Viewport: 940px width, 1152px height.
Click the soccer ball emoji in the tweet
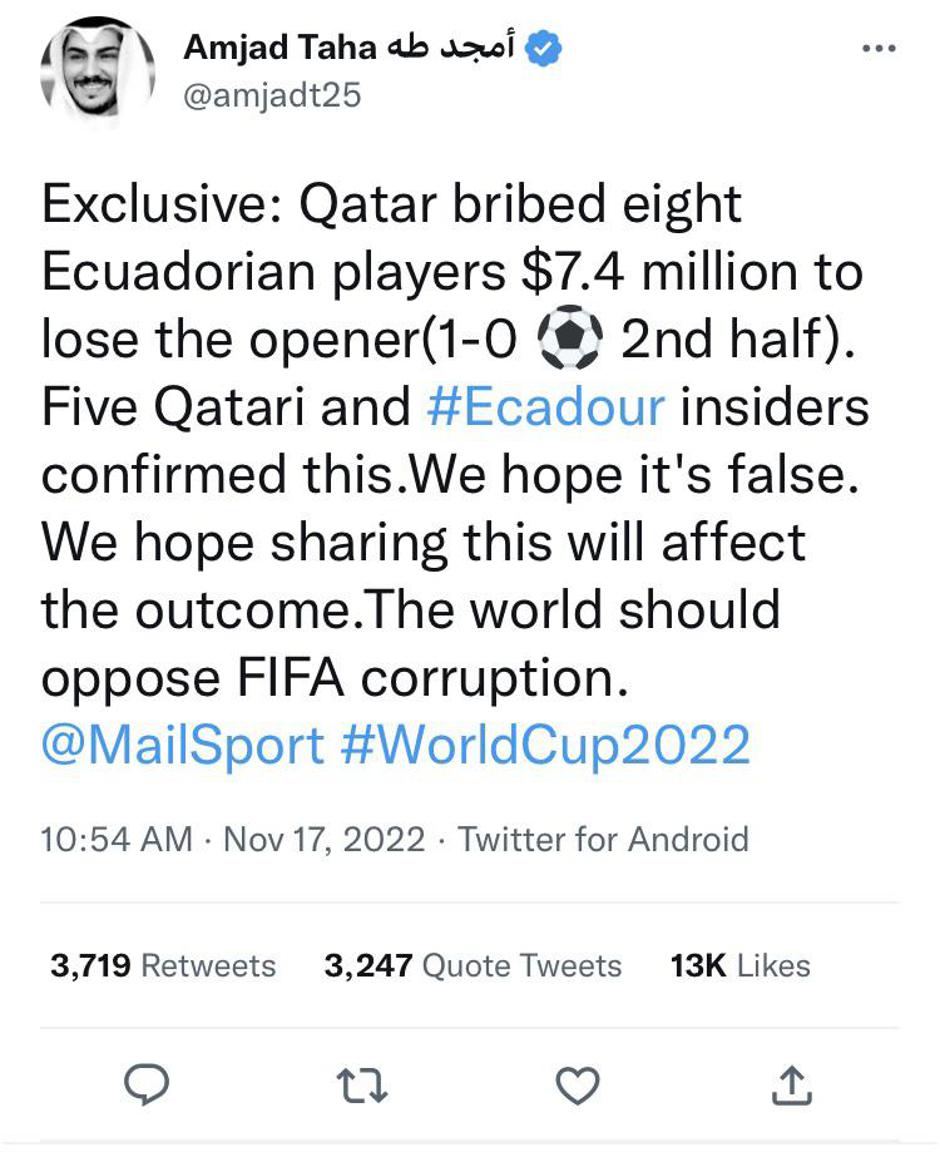570,340
